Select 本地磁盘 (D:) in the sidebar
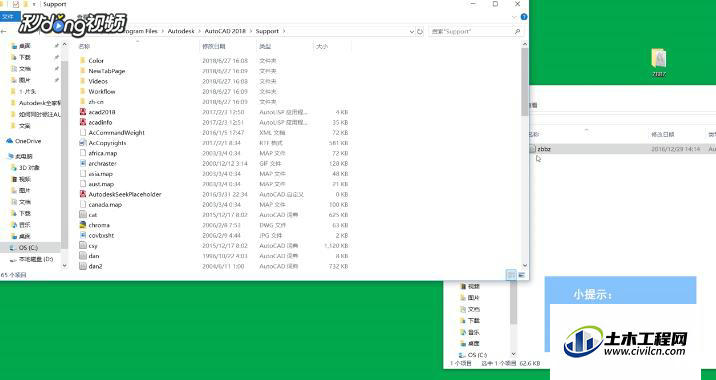 pyautogui.click(x=32, y=259)
